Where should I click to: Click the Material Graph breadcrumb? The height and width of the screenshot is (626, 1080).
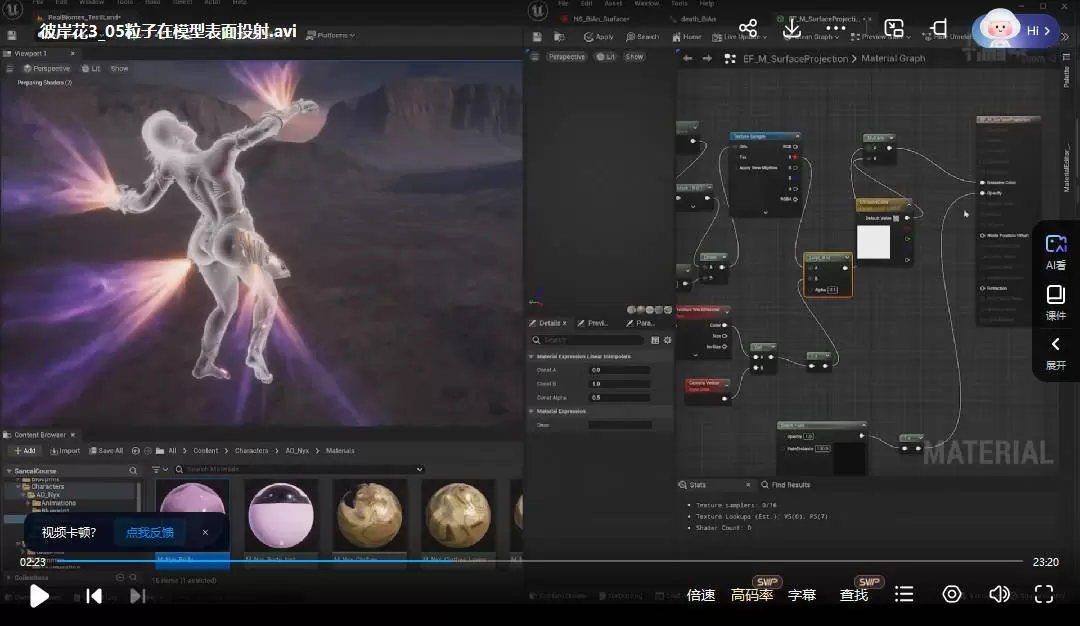[893, 59]
